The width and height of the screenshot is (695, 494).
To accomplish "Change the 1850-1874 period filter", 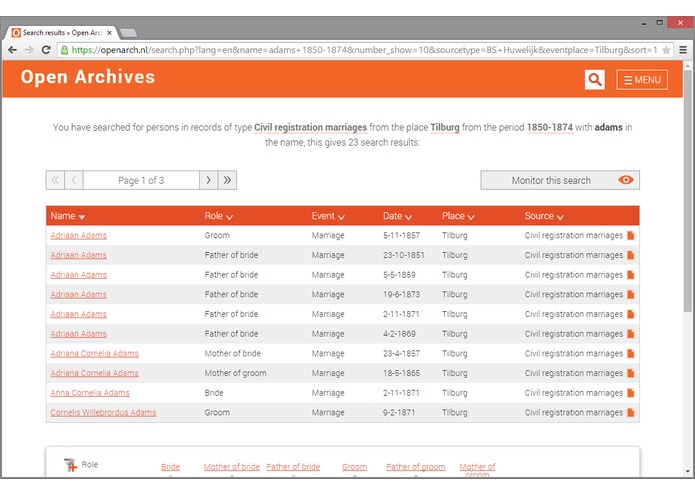I will [x=550, y=128].
